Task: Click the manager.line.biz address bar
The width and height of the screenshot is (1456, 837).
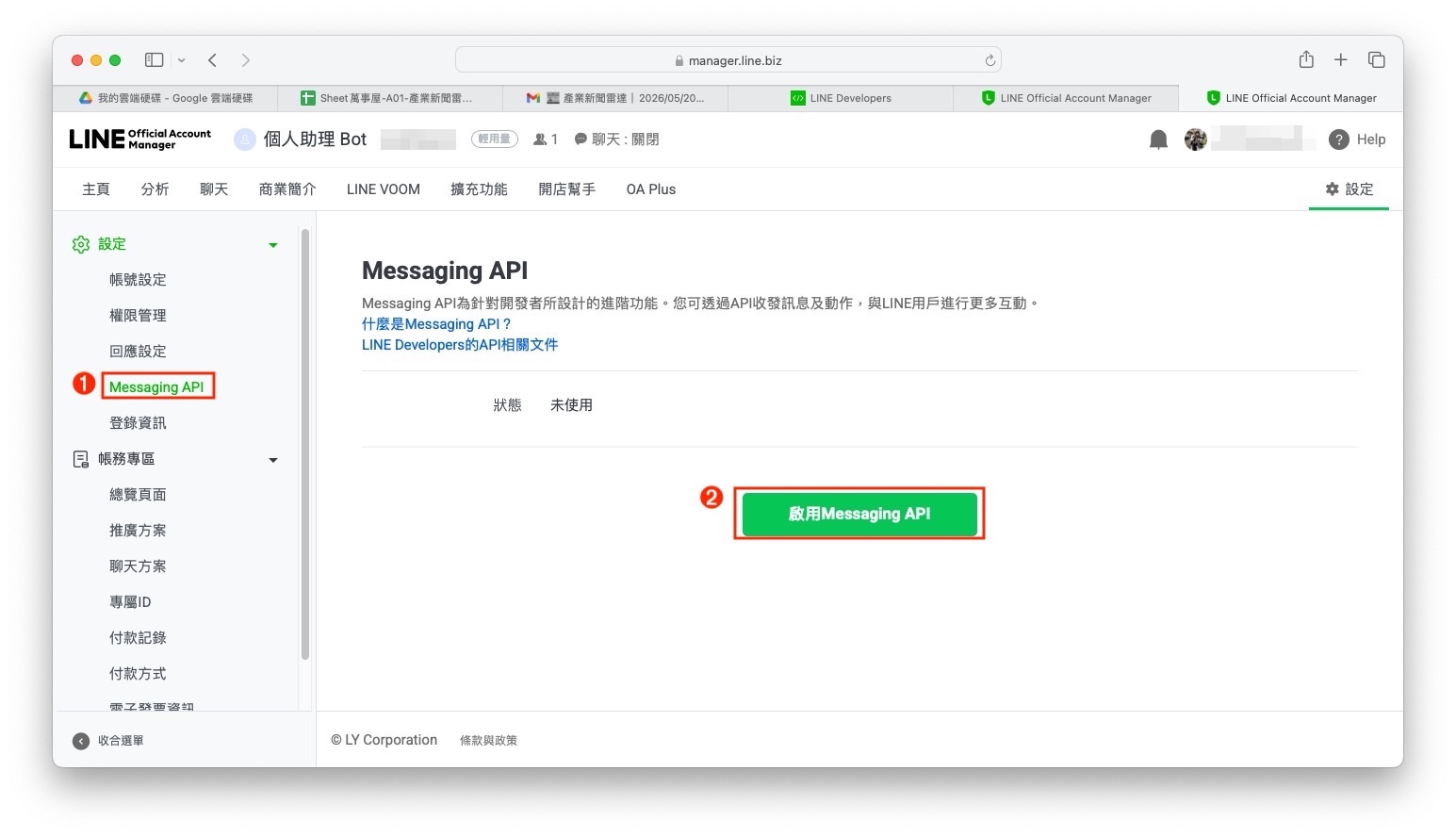Action: [x=728, y=60]
